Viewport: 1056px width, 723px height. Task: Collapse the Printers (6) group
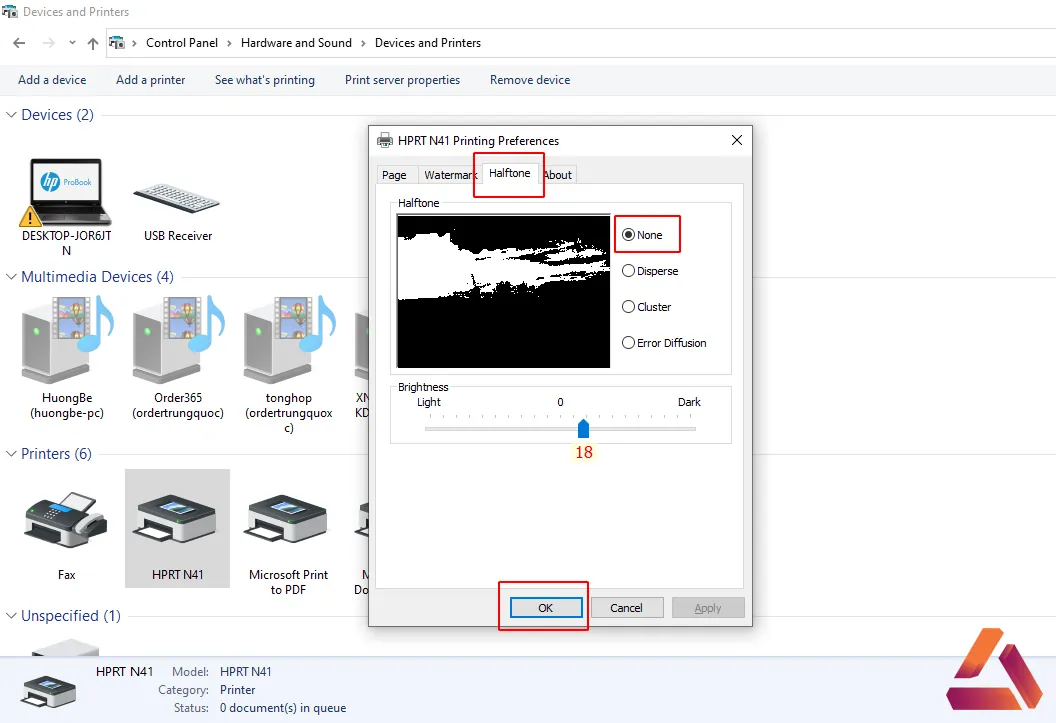11,454
